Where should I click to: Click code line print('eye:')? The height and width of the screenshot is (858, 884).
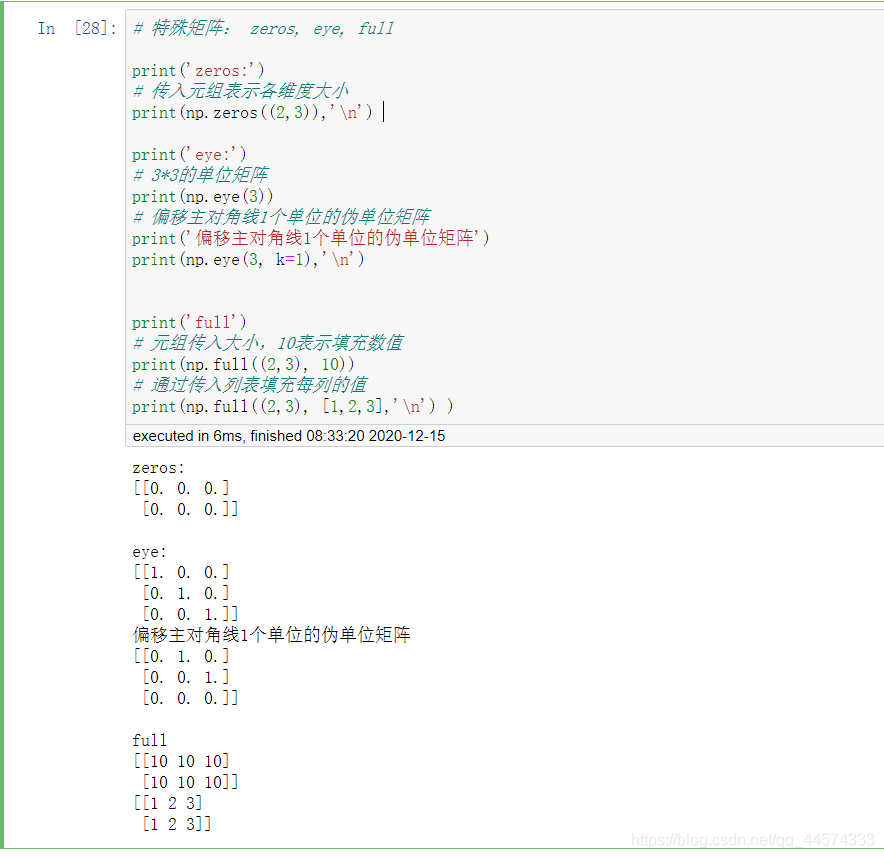coord(189,154)
